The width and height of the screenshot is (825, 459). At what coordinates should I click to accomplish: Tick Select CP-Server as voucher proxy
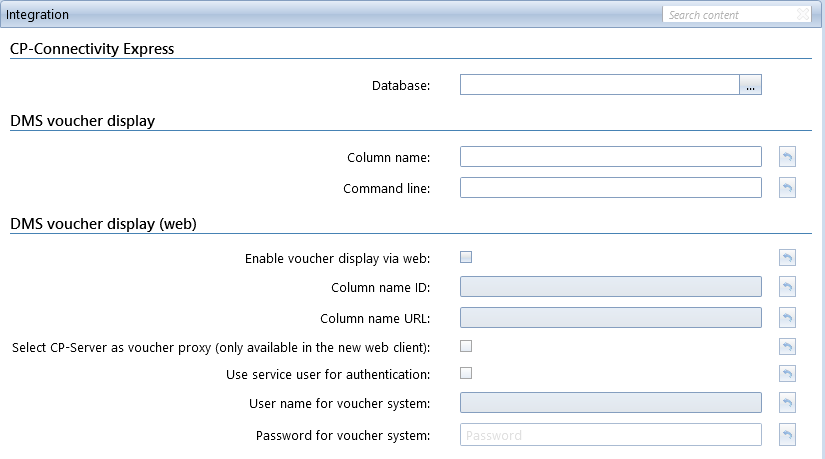[466, 346]
